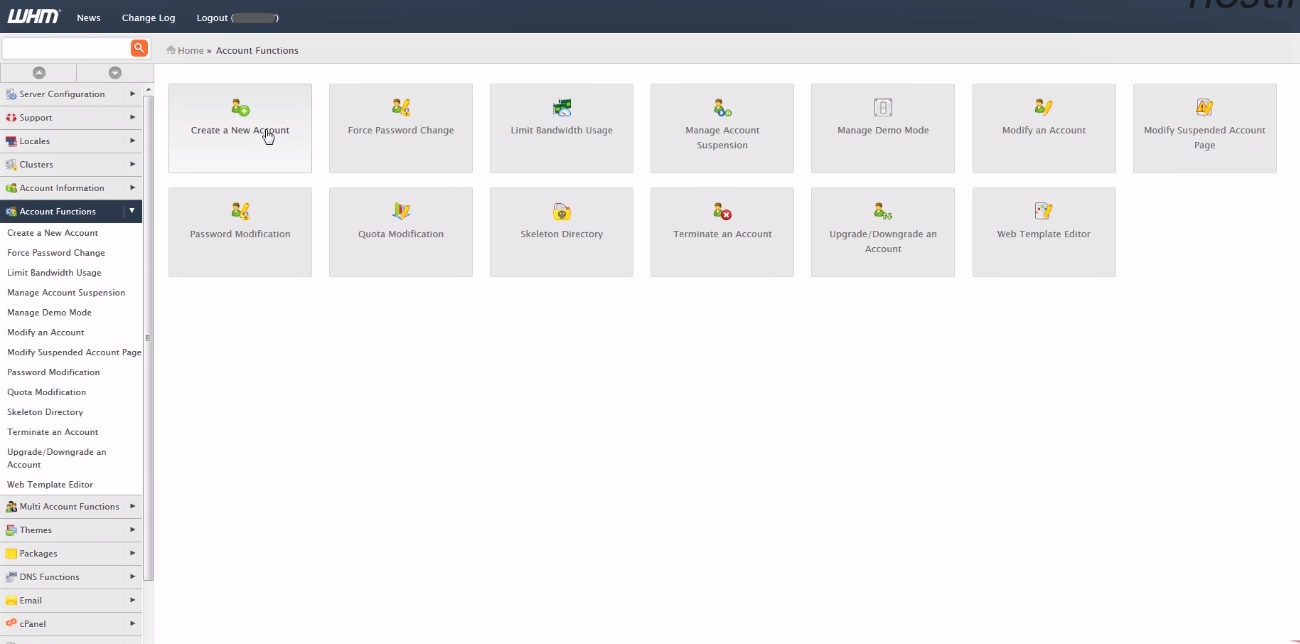Select Force Password Change in sidebar
The image size is (1300, 644).
click(x=56, y=253)
